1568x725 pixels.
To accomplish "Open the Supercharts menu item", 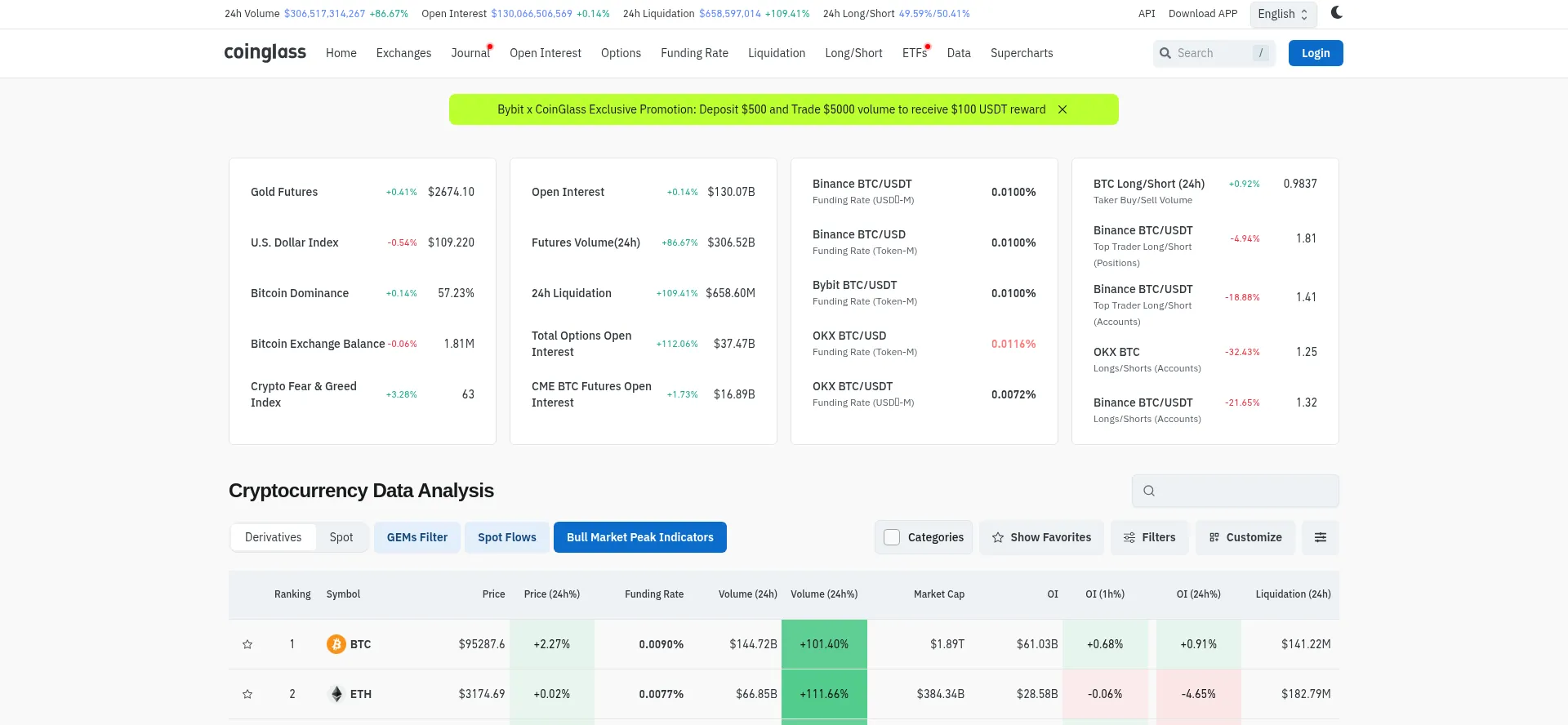I will coord(1022,53).
